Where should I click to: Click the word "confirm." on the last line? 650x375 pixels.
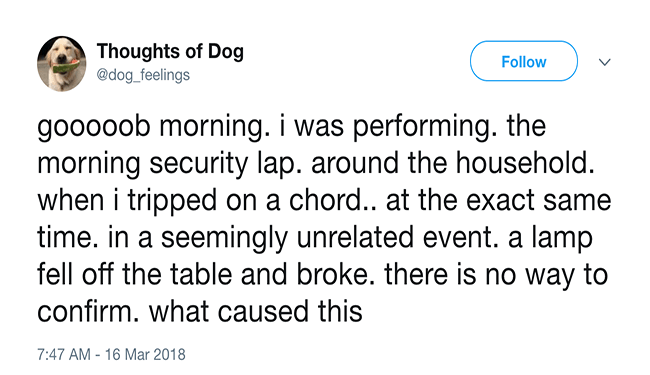click(88, 312)
